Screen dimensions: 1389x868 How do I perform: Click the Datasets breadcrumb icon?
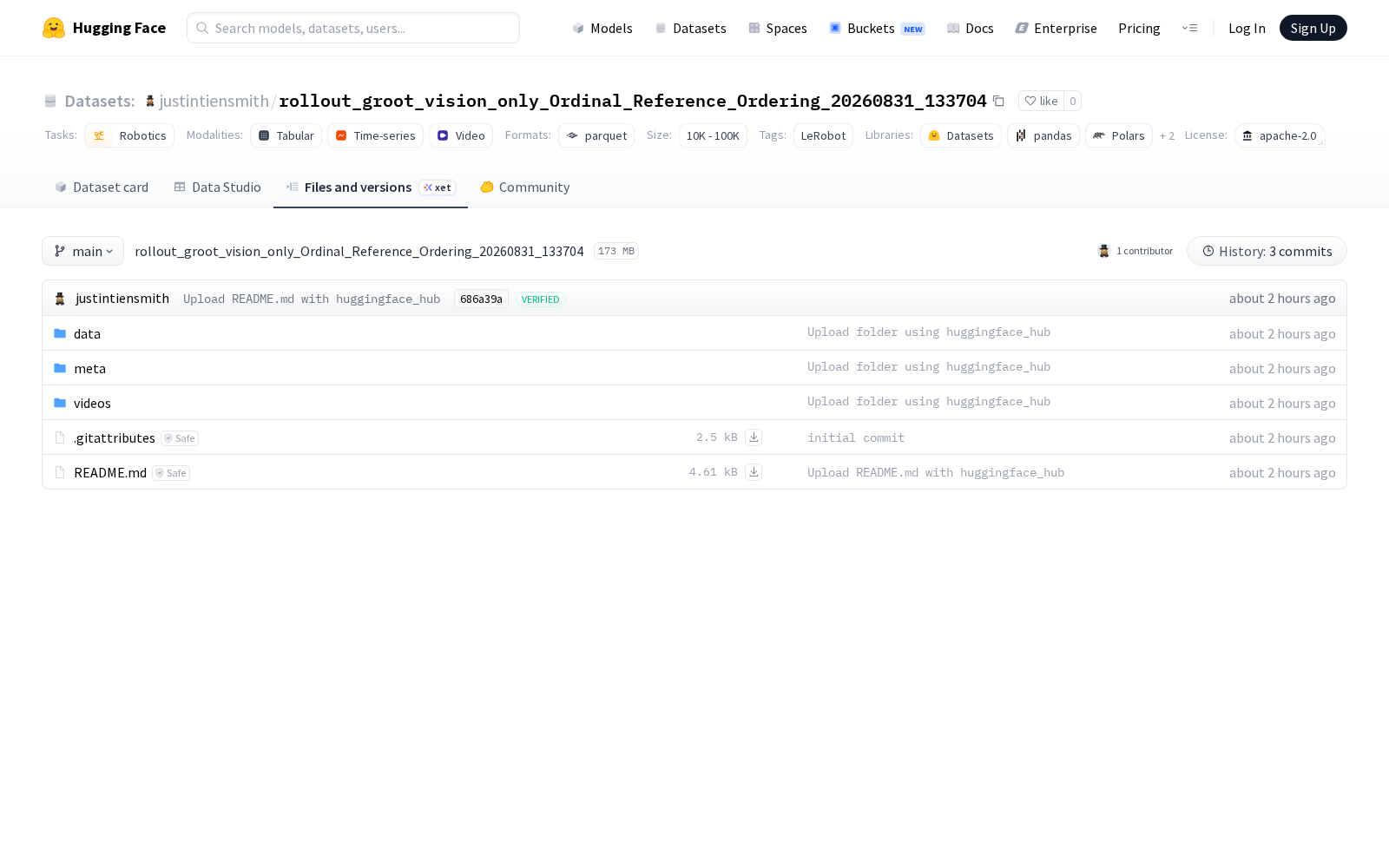pos(50,102)
